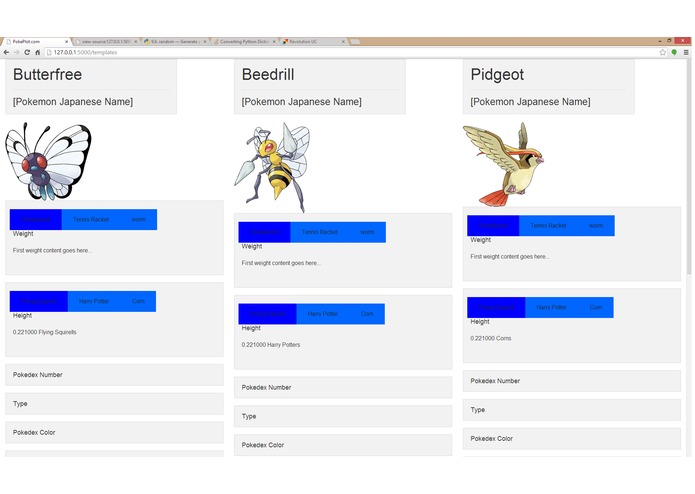The image size is (695, 494).
Task: Click Type row under Pidgeot
Action: (572, 410)
